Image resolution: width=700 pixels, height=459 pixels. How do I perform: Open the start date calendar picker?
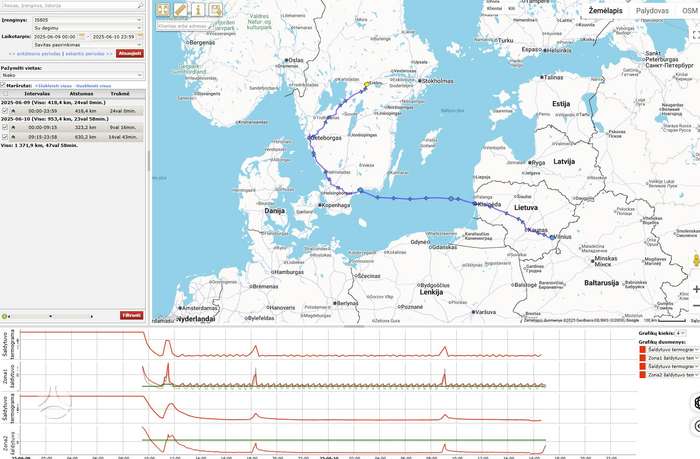pos(81,36)
